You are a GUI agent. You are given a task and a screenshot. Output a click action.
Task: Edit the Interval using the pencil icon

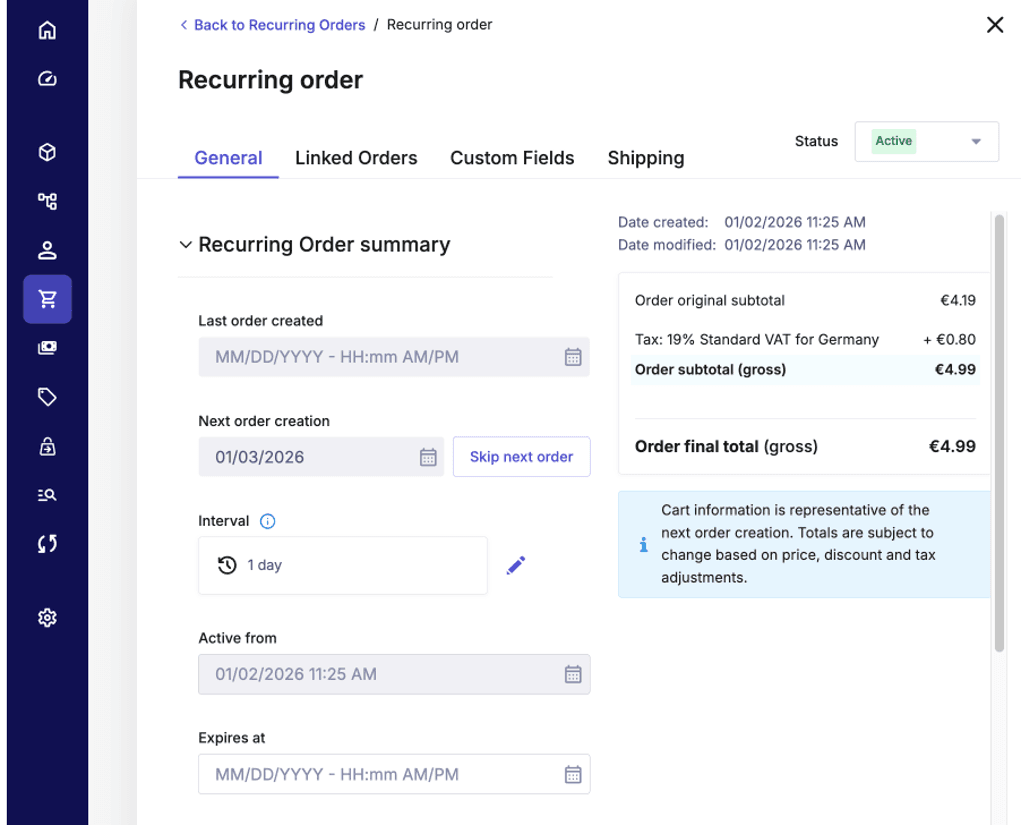click(516, 565)
